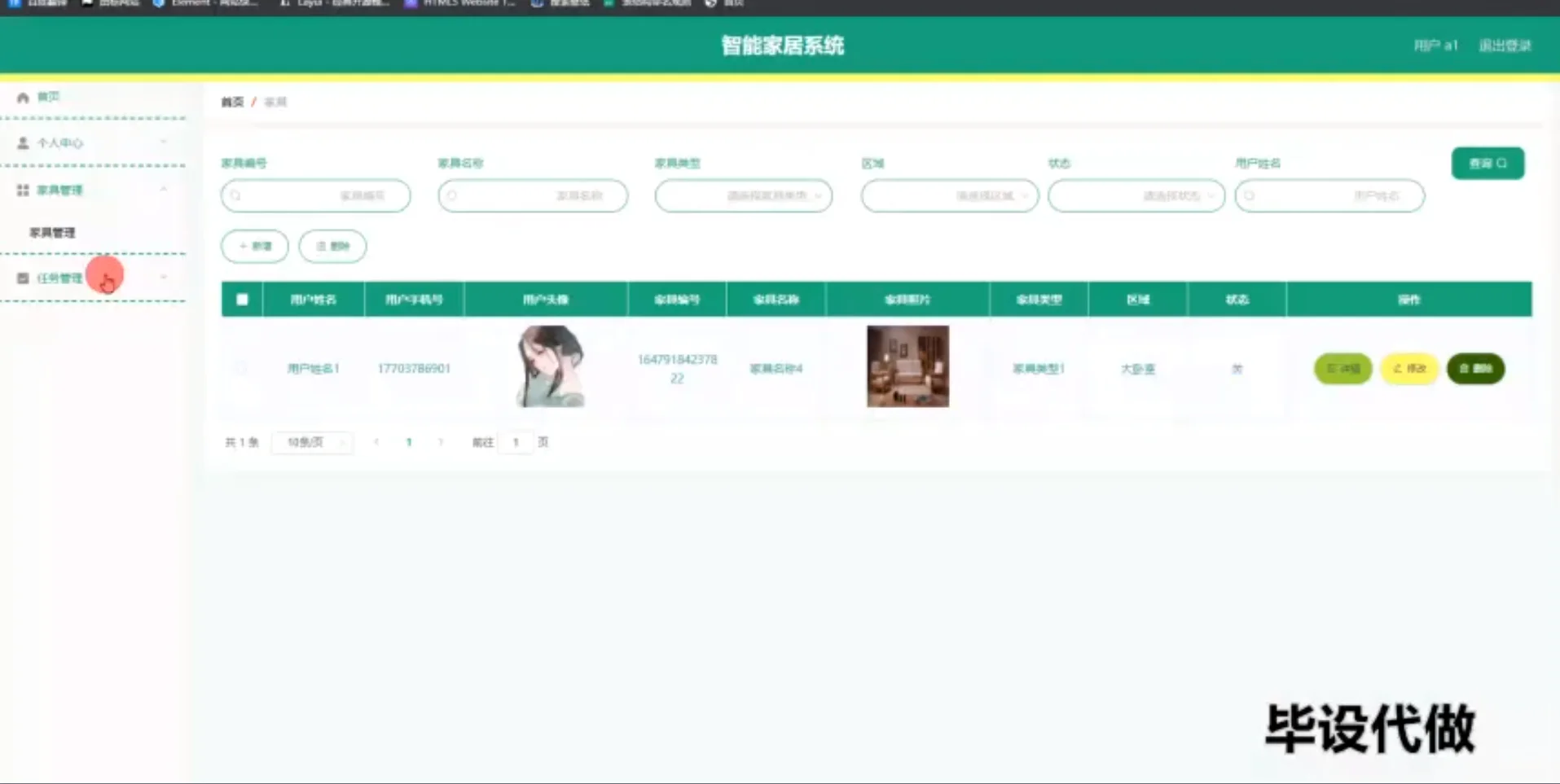1560x784 pixels.
Task: Click the 首页 home icon in the sidebar
Action: 23,96
